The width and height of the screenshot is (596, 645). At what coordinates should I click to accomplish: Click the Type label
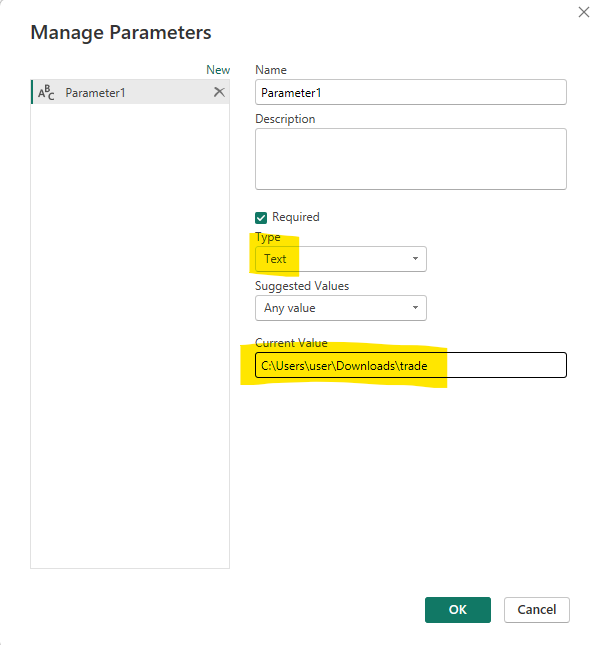pos(268,237)
